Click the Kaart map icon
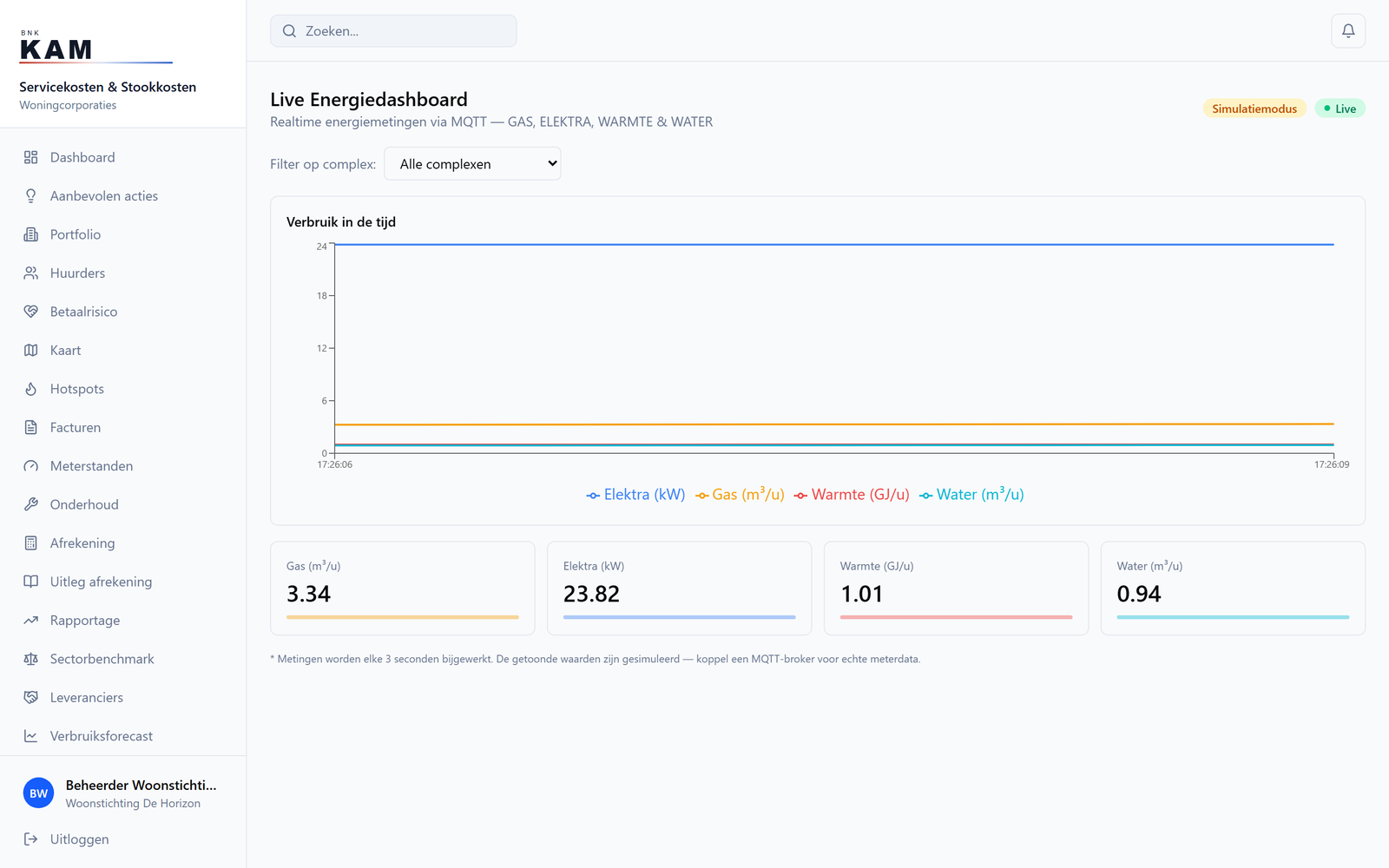 click(31, 351)
